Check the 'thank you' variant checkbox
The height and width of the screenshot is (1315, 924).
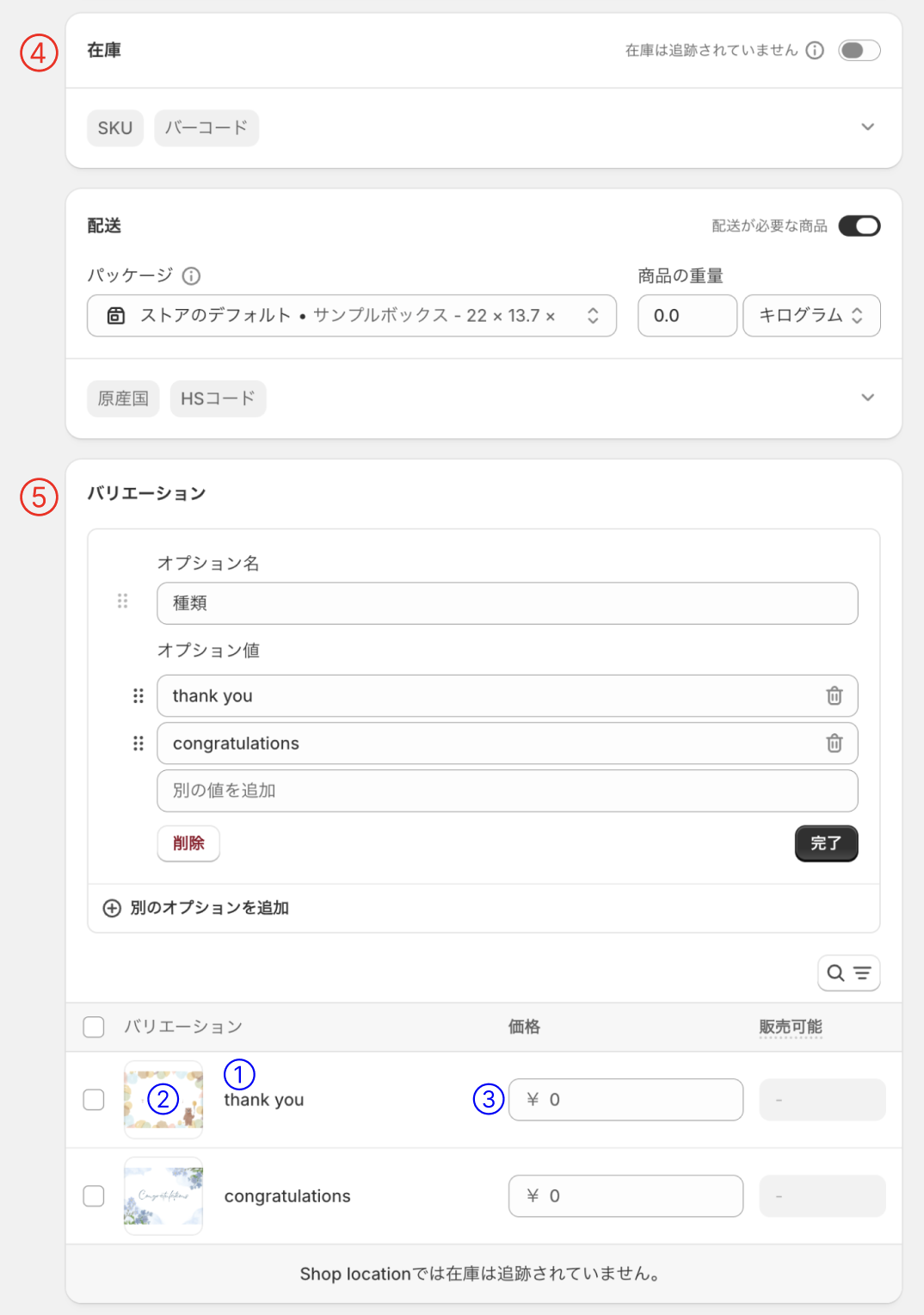click(x=94, y=1100)
